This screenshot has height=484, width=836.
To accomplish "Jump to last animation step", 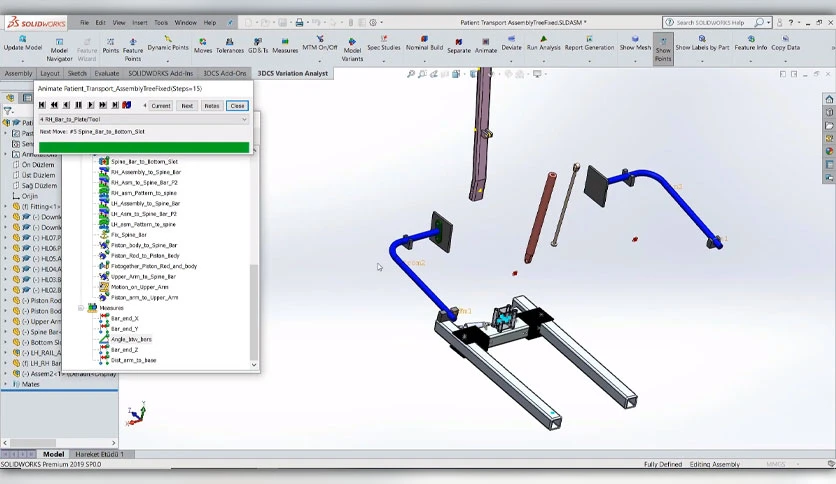I will click(115, 105).
